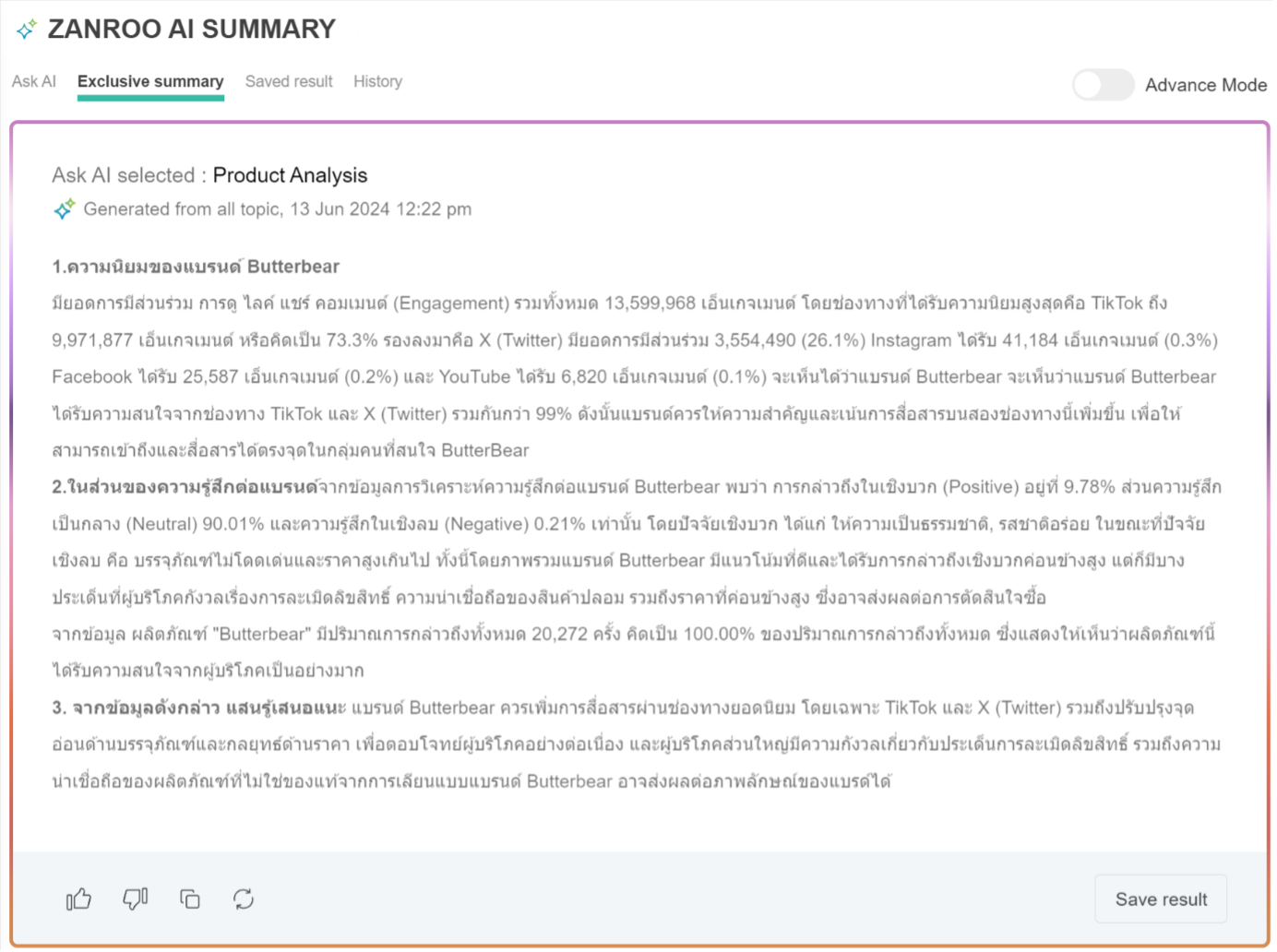
Task: Toggle the Advance Mode switch
Action: (1103, 85)
